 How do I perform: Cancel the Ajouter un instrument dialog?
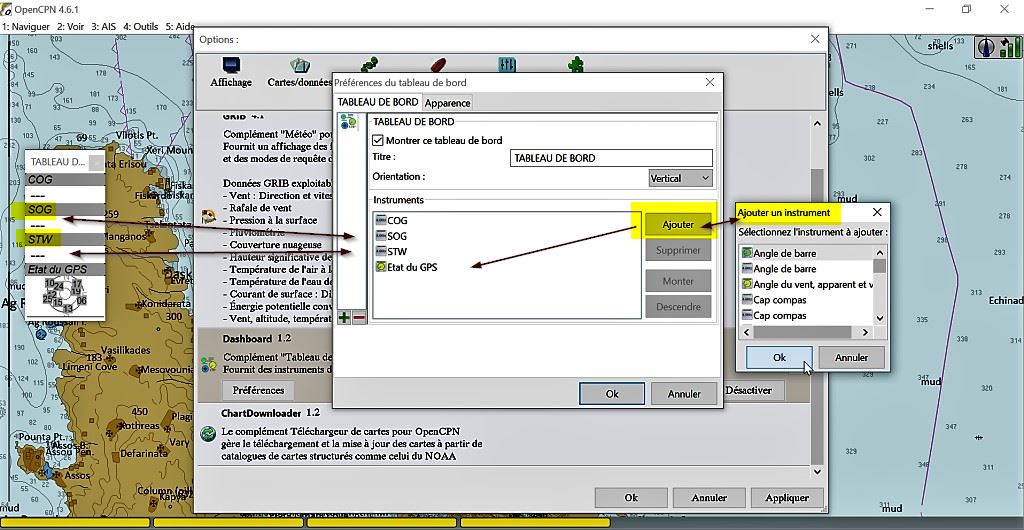point(852,358)
